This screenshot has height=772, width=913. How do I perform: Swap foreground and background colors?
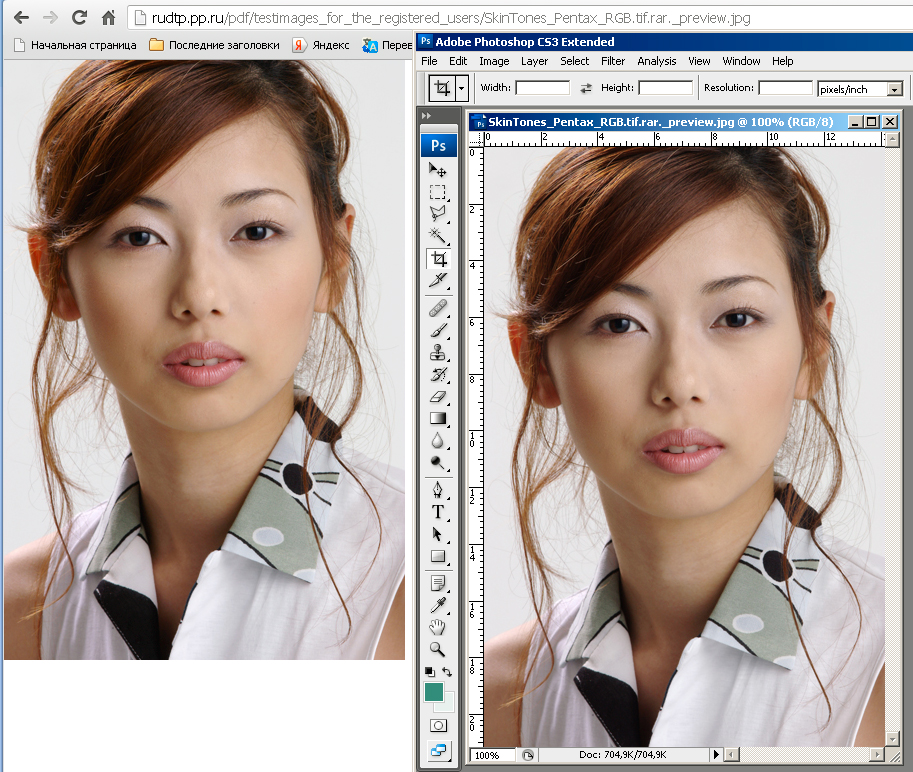point(447,671)
